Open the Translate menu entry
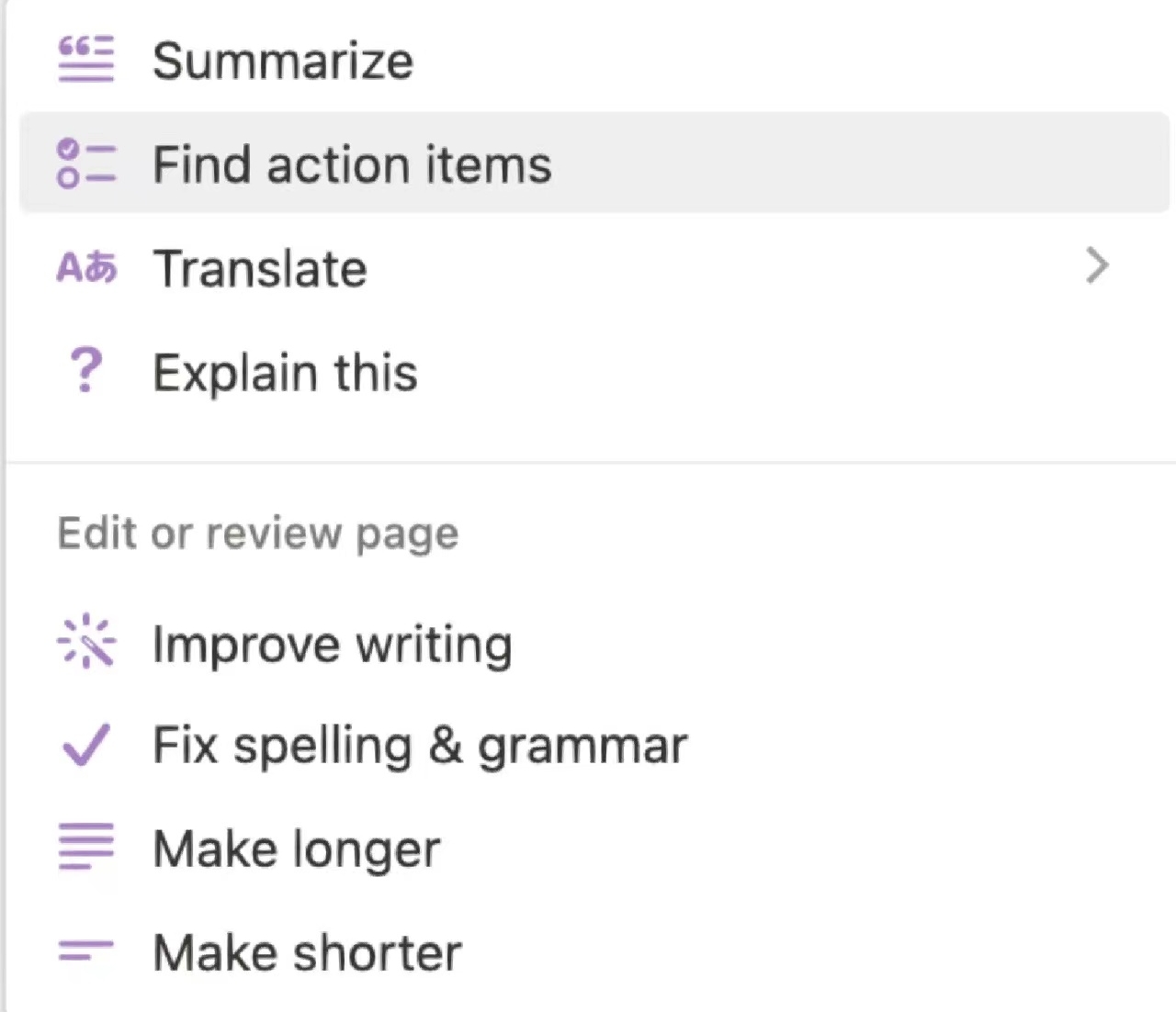 click(260, 269)
